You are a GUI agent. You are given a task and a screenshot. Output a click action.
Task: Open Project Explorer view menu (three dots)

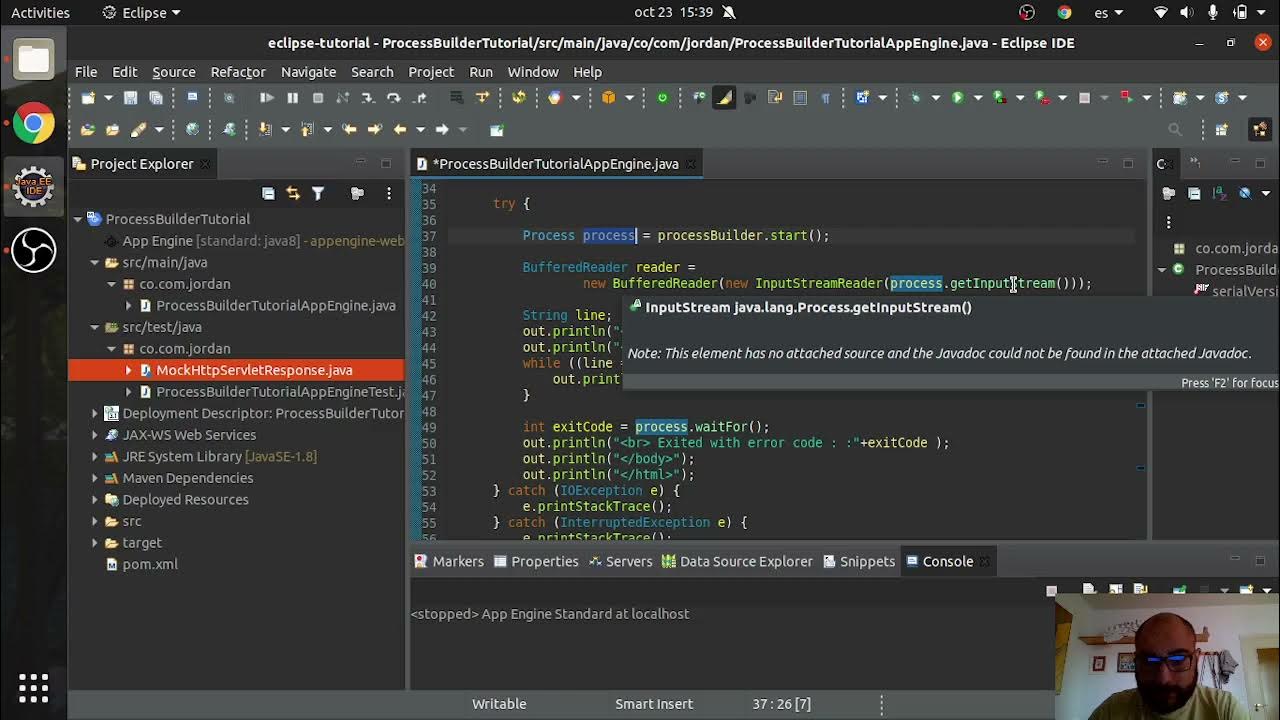coord(389,193)
